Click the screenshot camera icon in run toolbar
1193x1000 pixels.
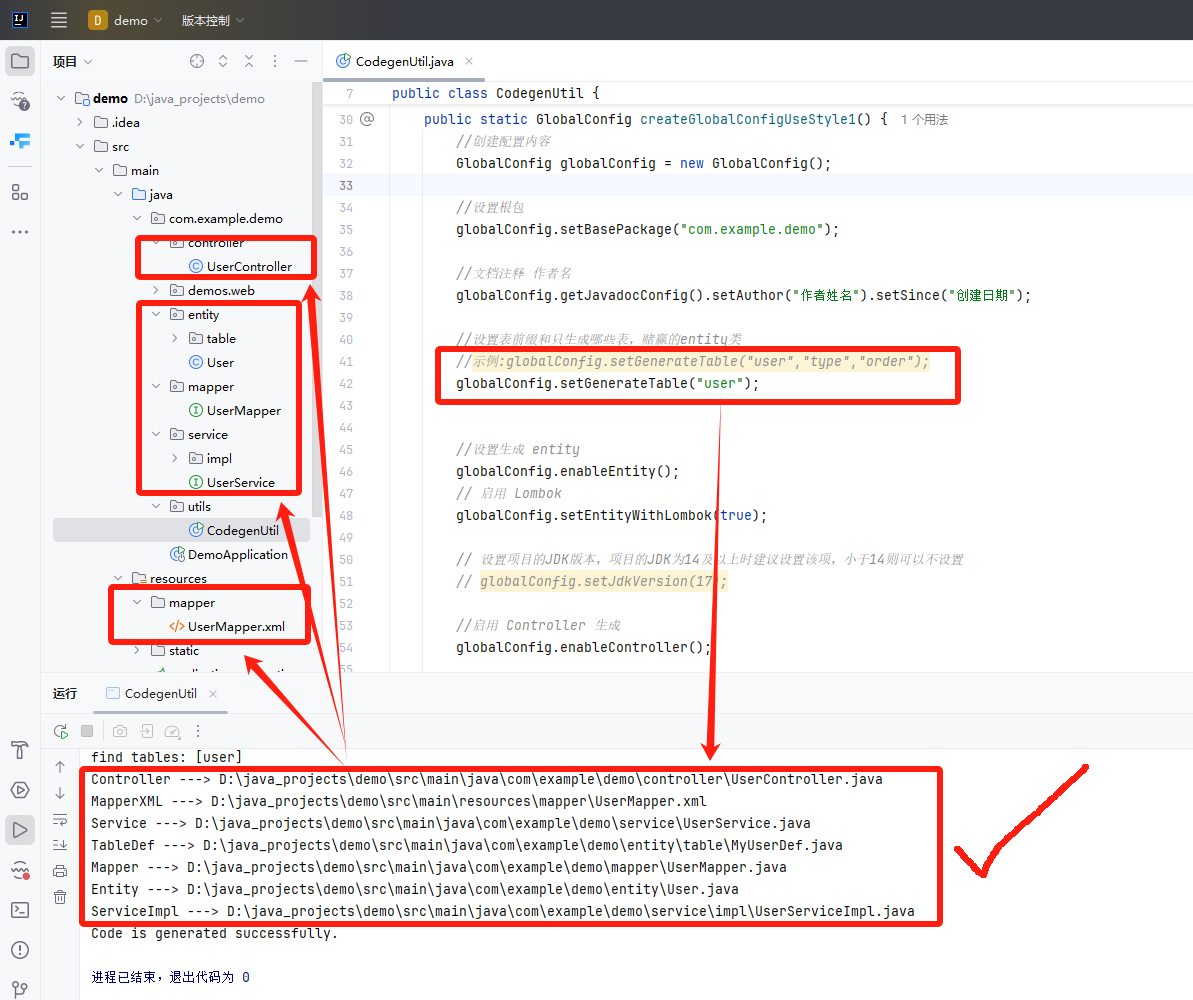[120, 731]
